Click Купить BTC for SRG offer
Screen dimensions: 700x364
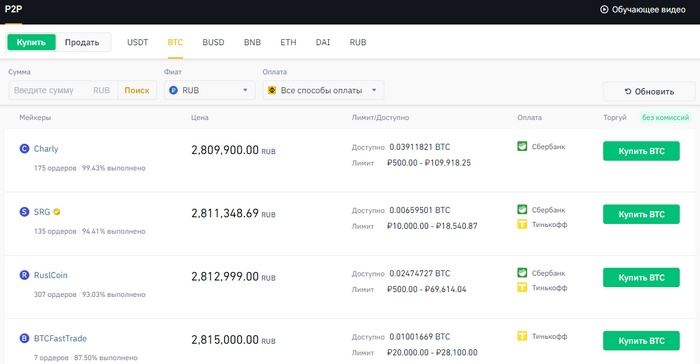pyautogui.click(x=641, y=214)
